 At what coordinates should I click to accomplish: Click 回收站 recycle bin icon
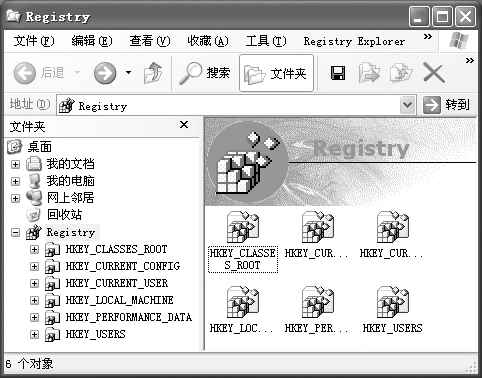click(33, 215)
